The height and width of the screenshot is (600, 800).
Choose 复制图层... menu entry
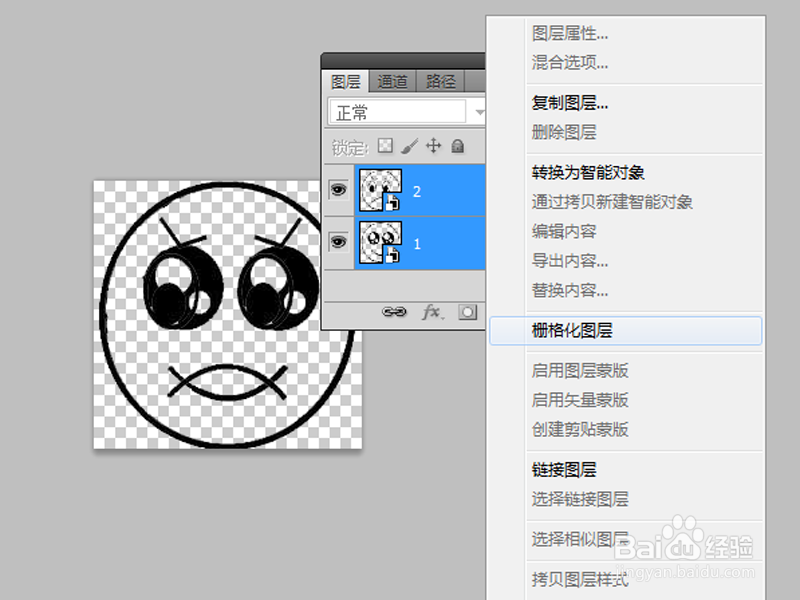[x=569, y=103]
